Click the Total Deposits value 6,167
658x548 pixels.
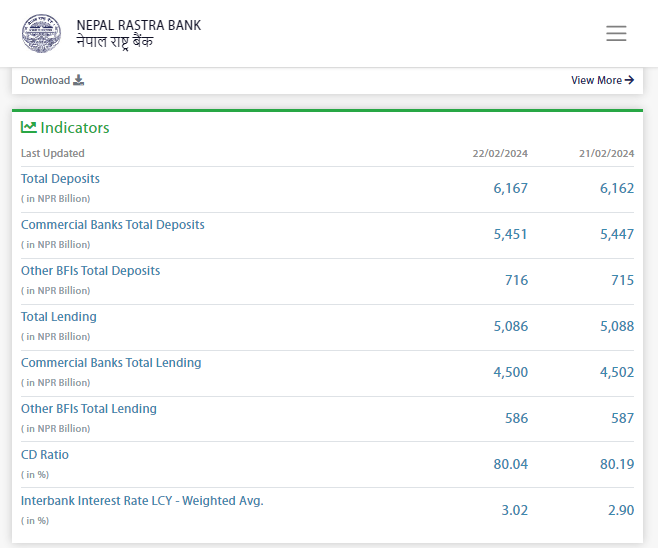click(510, 188)
